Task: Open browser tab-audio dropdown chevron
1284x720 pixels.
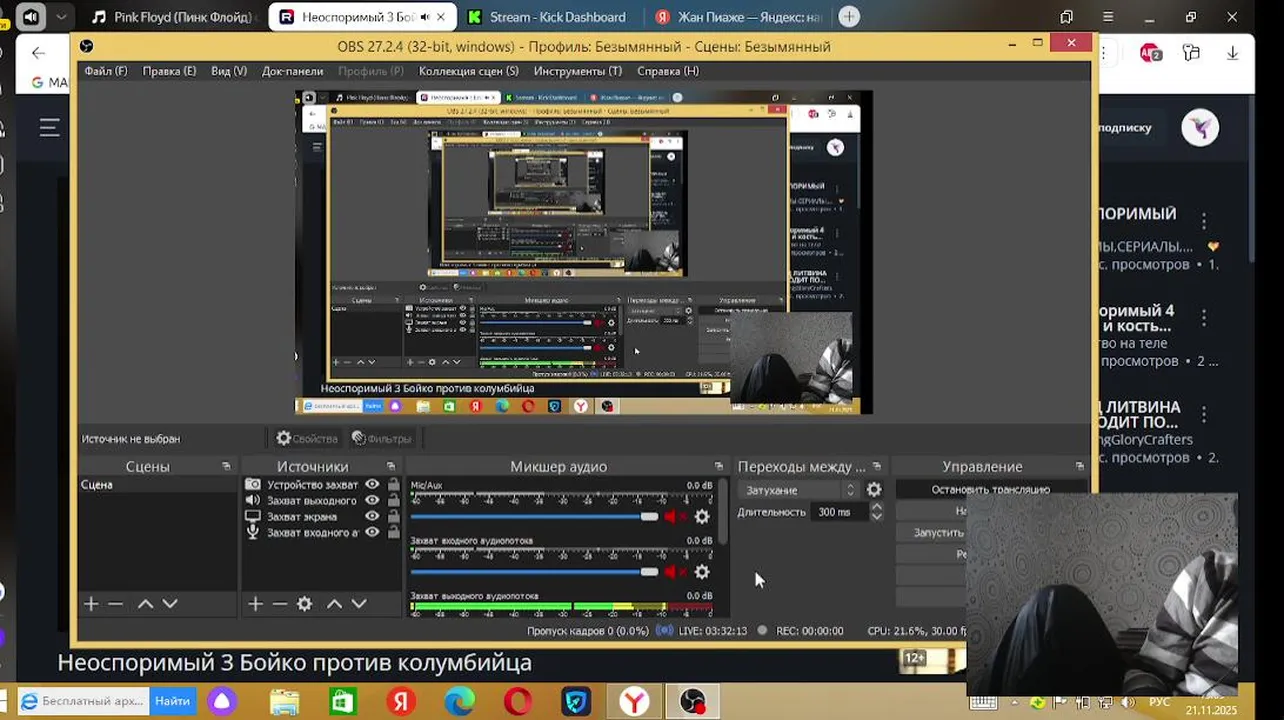Action: pos(62,17)
